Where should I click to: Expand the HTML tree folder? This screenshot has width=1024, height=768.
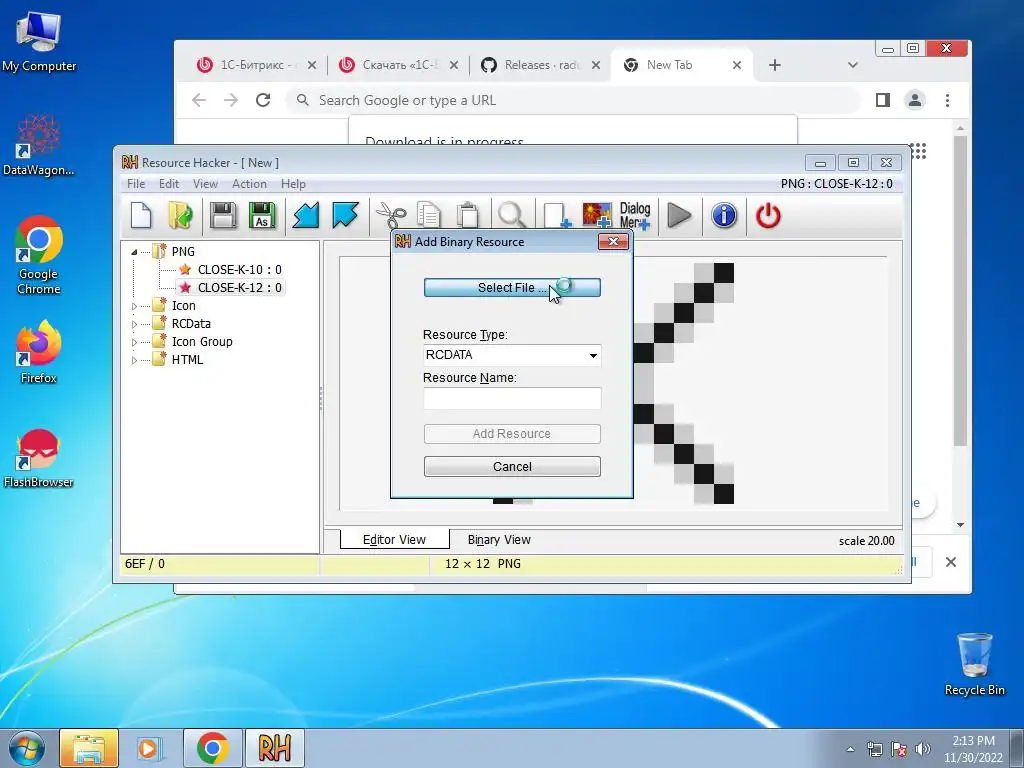coord(134,360)
